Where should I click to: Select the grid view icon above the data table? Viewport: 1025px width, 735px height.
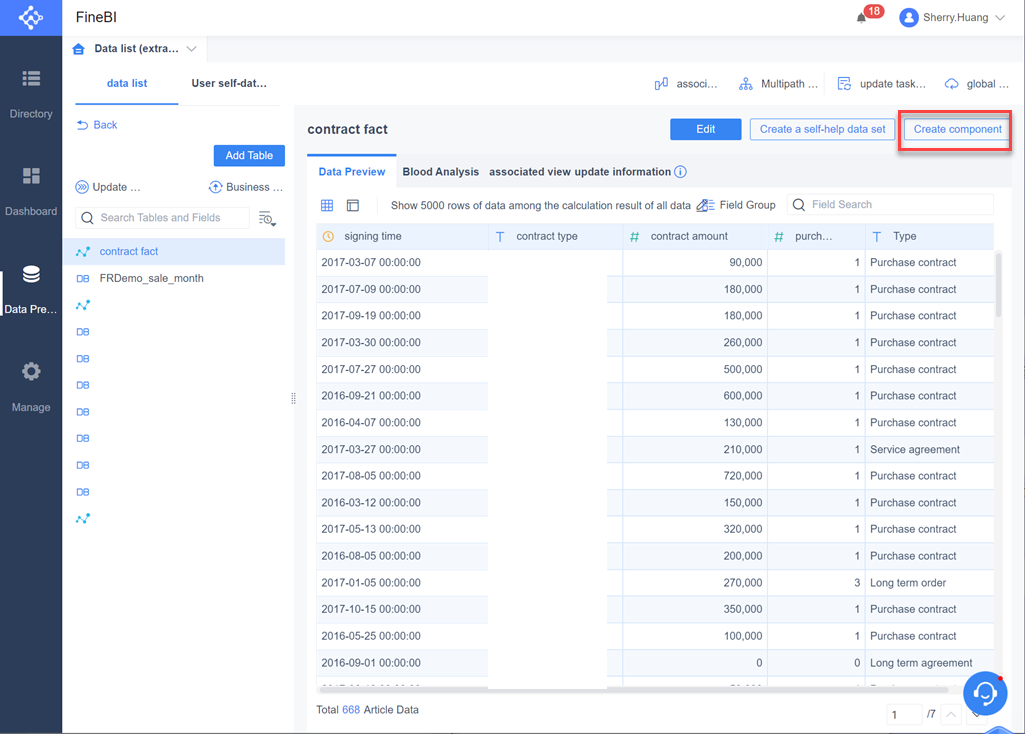(326, 204)
